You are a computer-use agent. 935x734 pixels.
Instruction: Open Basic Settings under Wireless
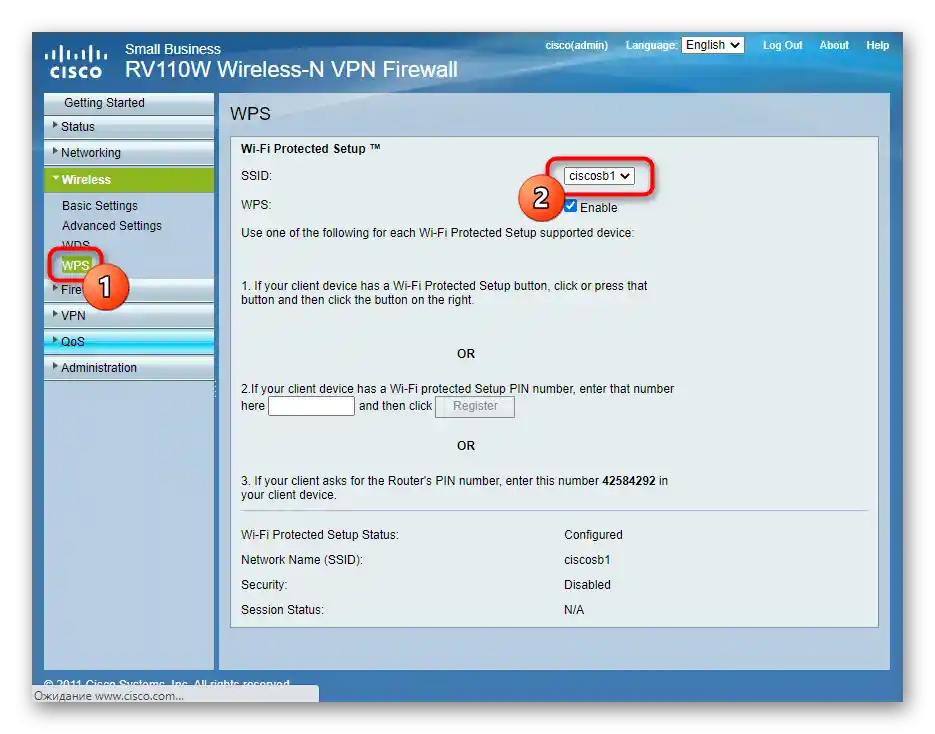[100, 206]
